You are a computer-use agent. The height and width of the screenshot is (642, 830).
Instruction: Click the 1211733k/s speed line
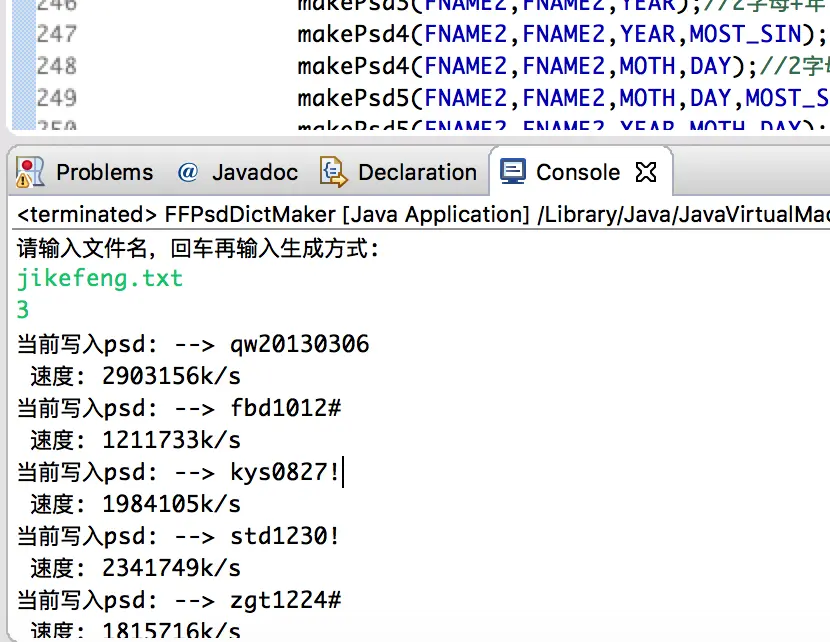pos(136,440)
